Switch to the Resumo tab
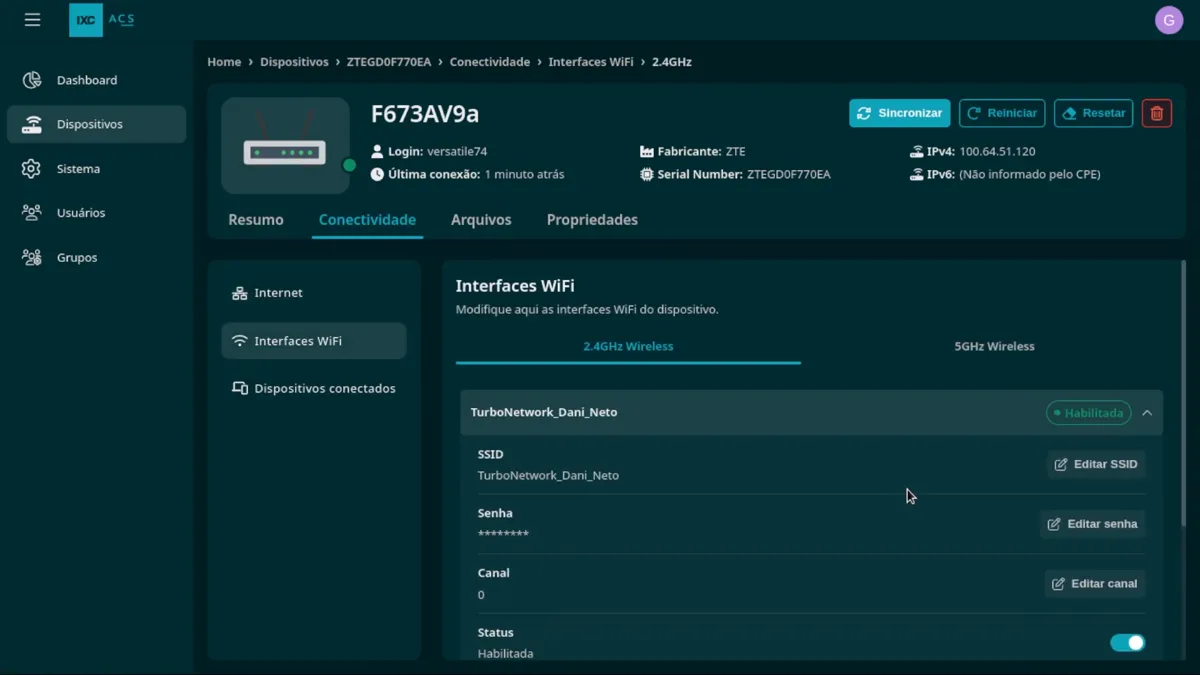This screenshot has width=1200, height=675. [256, 220]
